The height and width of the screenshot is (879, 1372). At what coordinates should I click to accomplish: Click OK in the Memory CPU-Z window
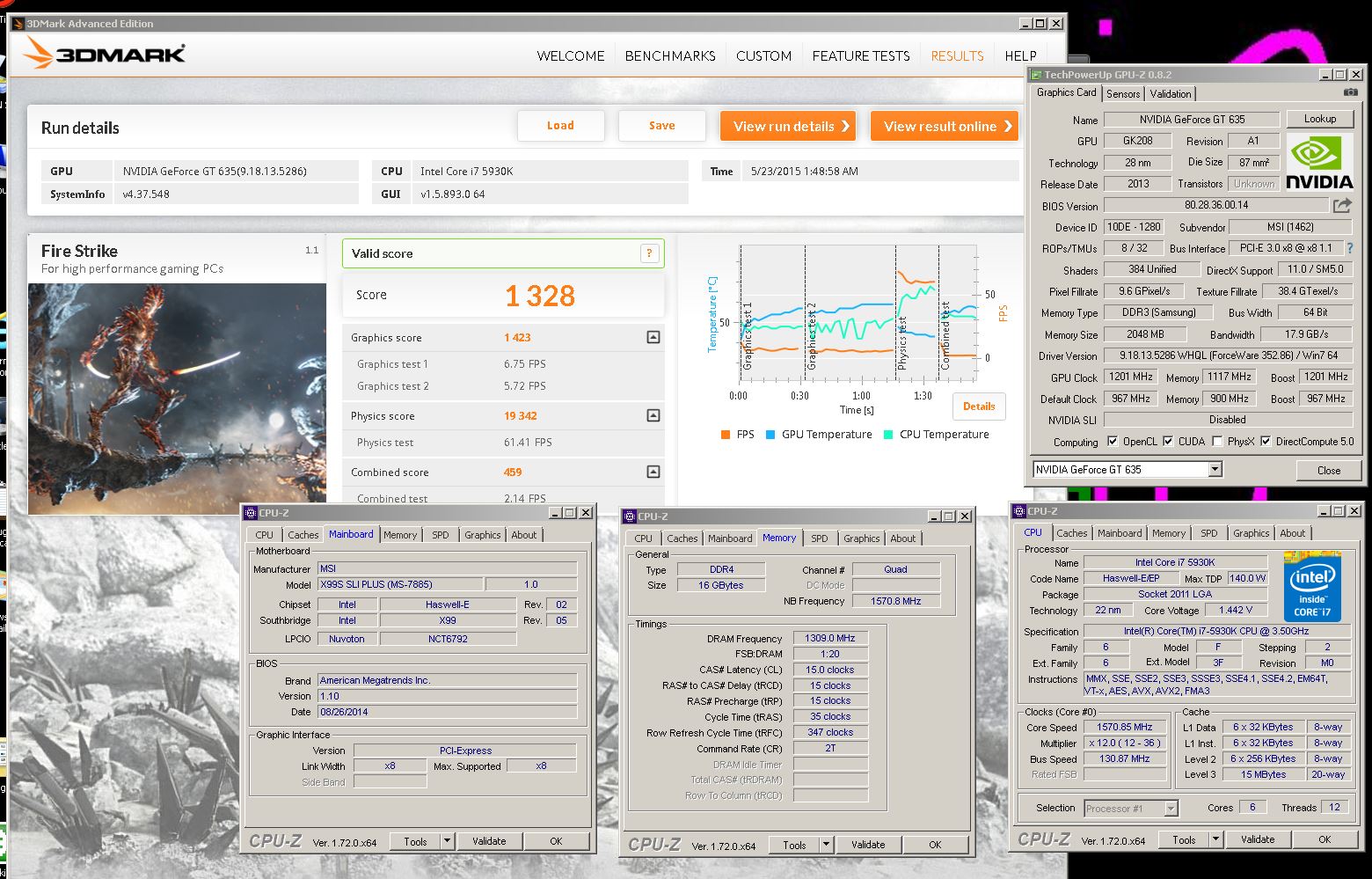[x=935, y=845]
